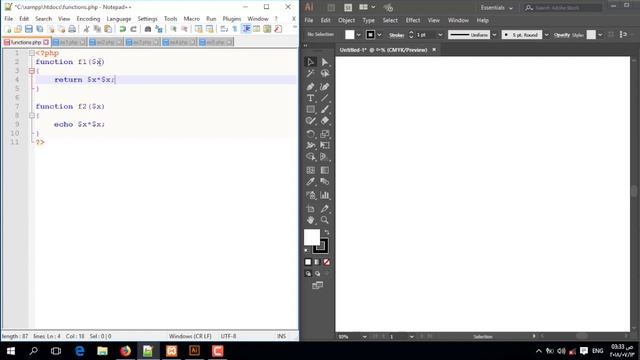
Task: Swap fill and stroke colors
Action: 327,232
